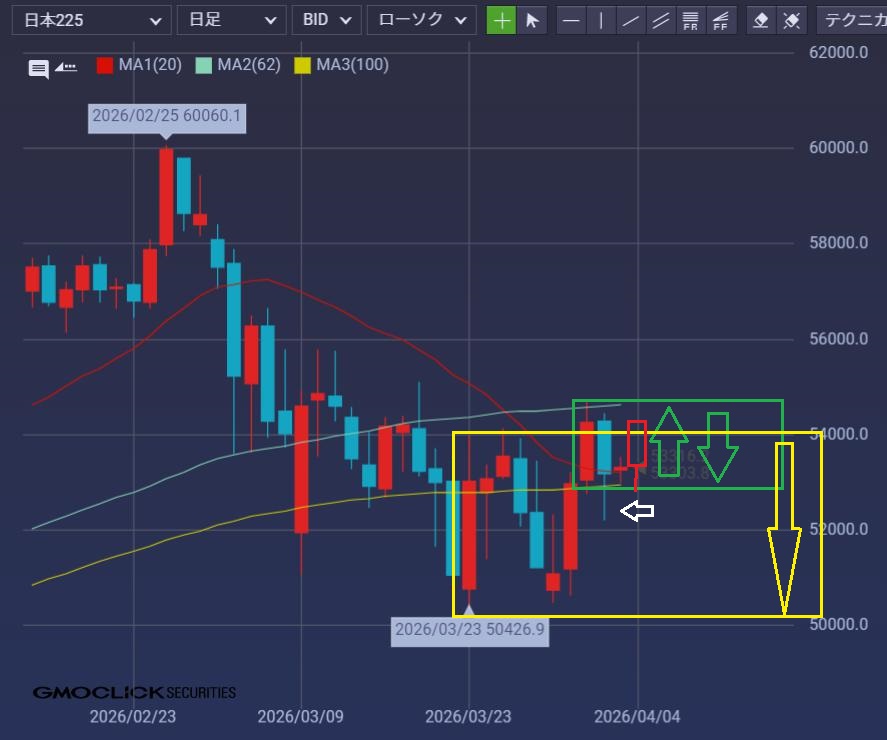Image resolution: width=887 pixels, height=740 pixels.
Task: Choose the horizontal line drawing tool
Action: pos(571,20)
